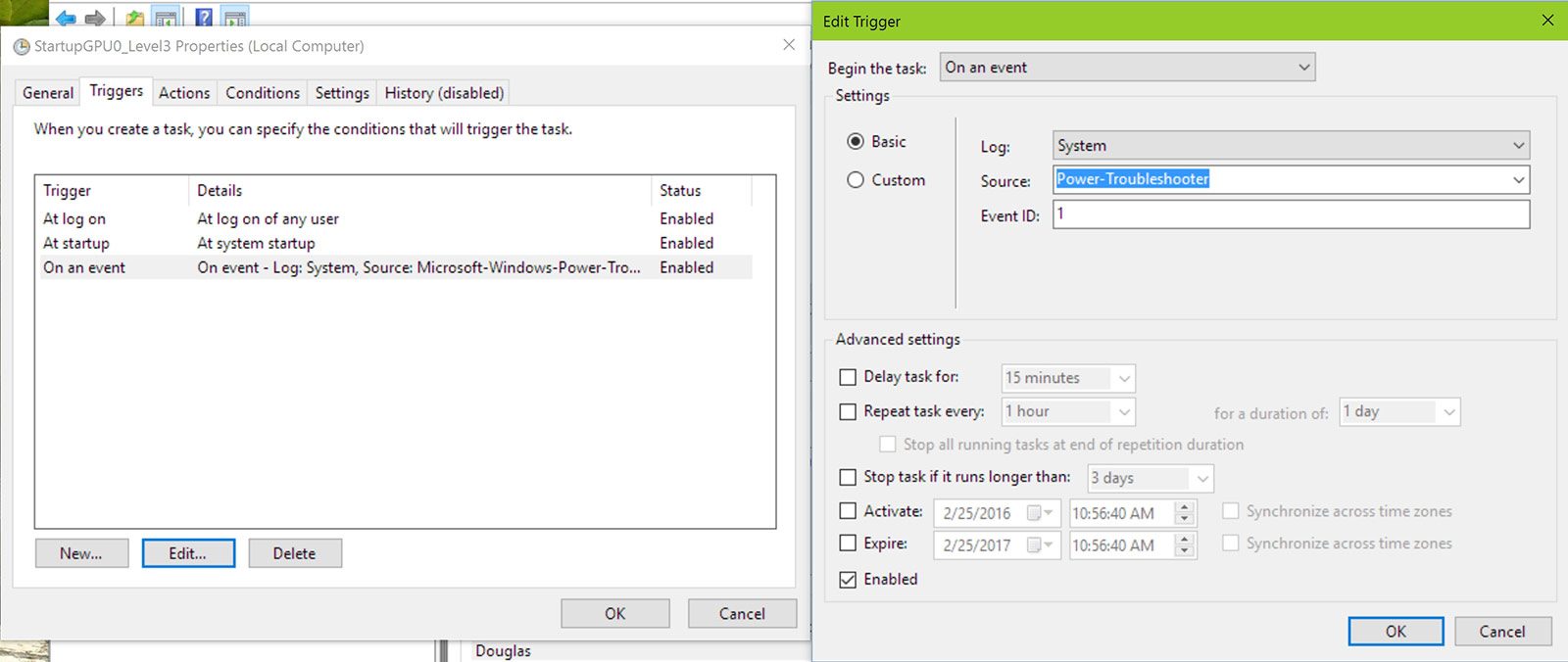The image size is (1568, 662).
Task: Toggle the Show/Hide Action Pane icon
Action: pyautogui.click(x=235, y=18)
